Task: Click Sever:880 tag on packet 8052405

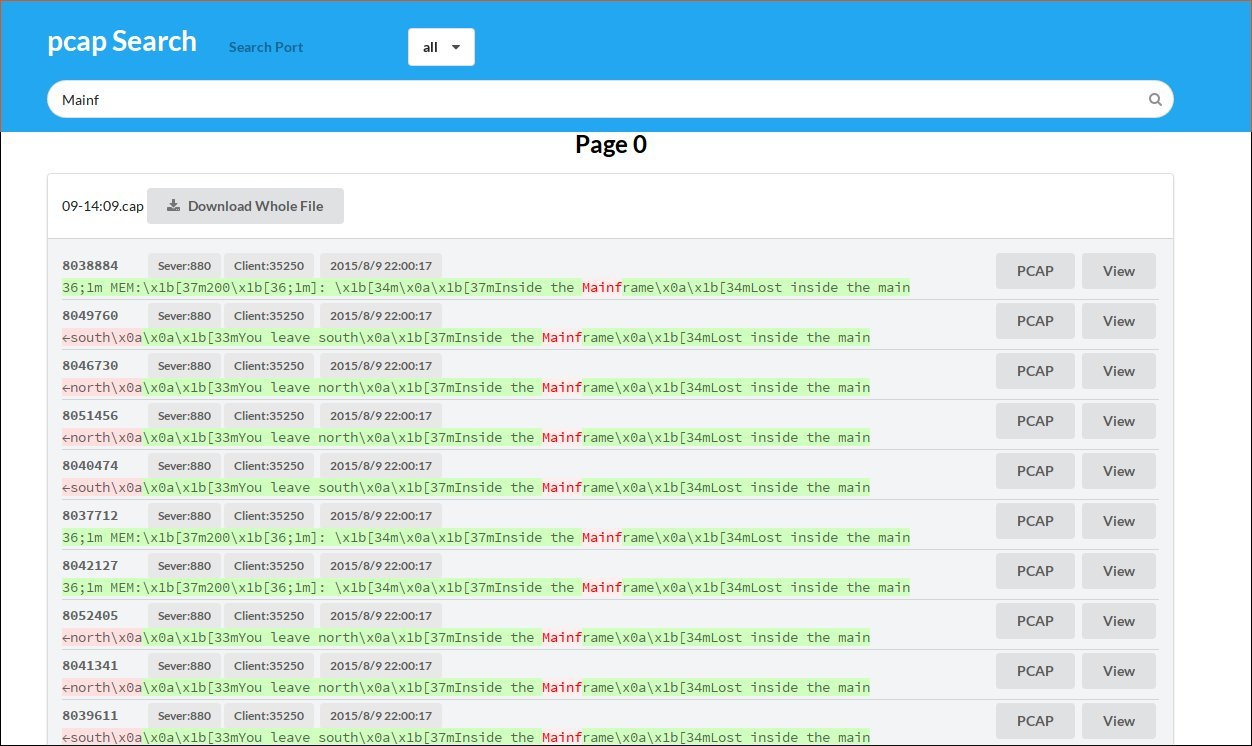Action: (184, 616)
